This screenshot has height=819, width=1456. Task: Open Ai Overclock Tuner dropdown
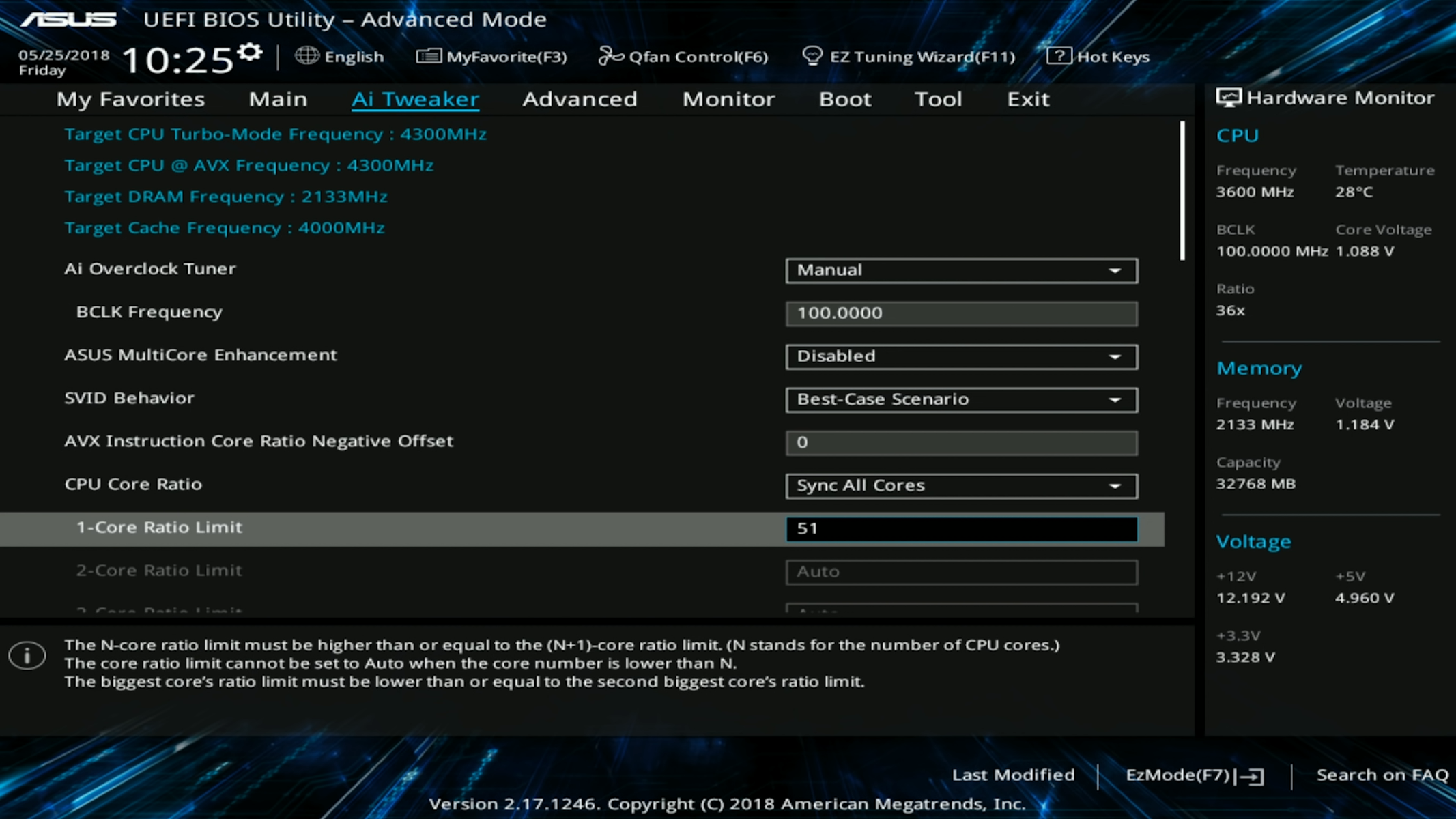click(961, 270)
